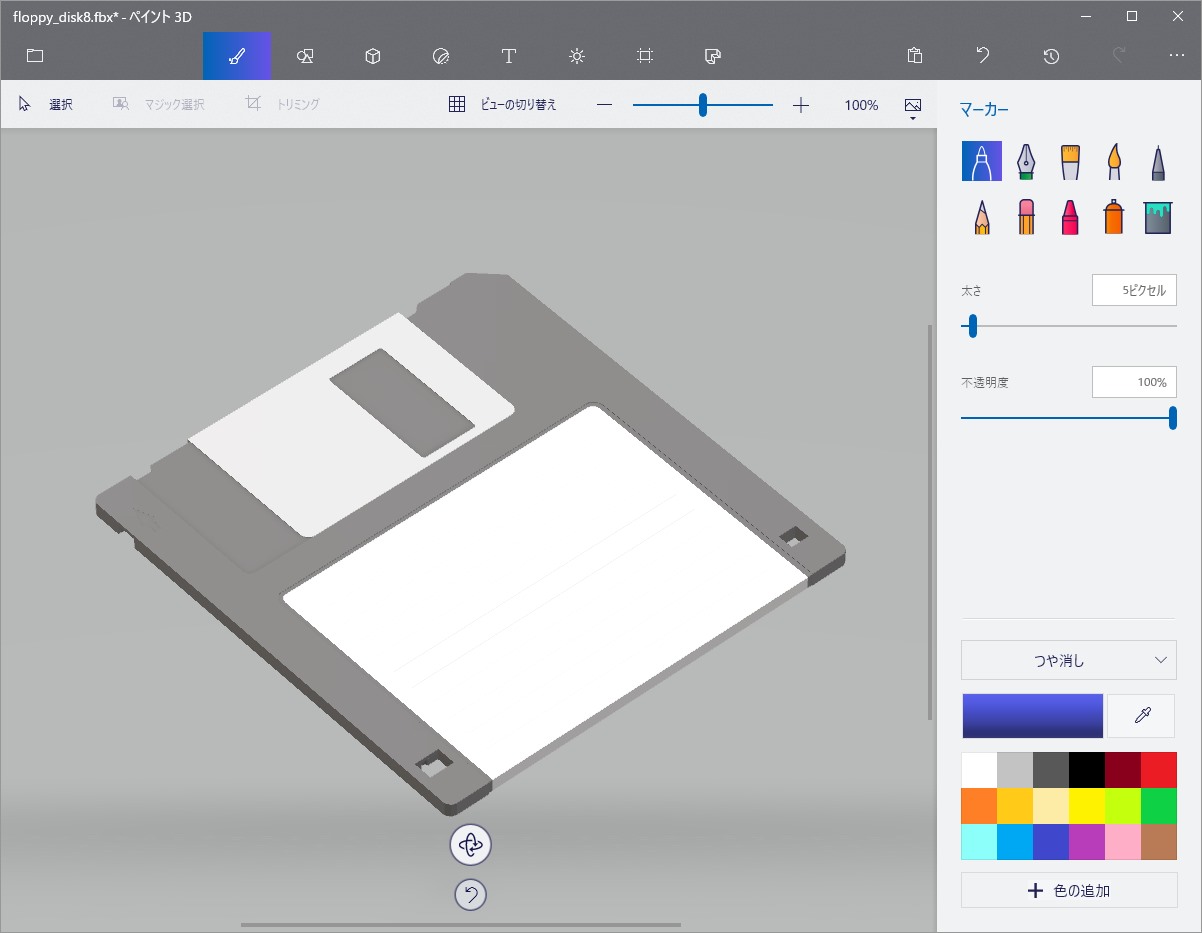Select the eraser tool
The height and width of the screenshot is (933, 1202).
tap(1026, 217)
